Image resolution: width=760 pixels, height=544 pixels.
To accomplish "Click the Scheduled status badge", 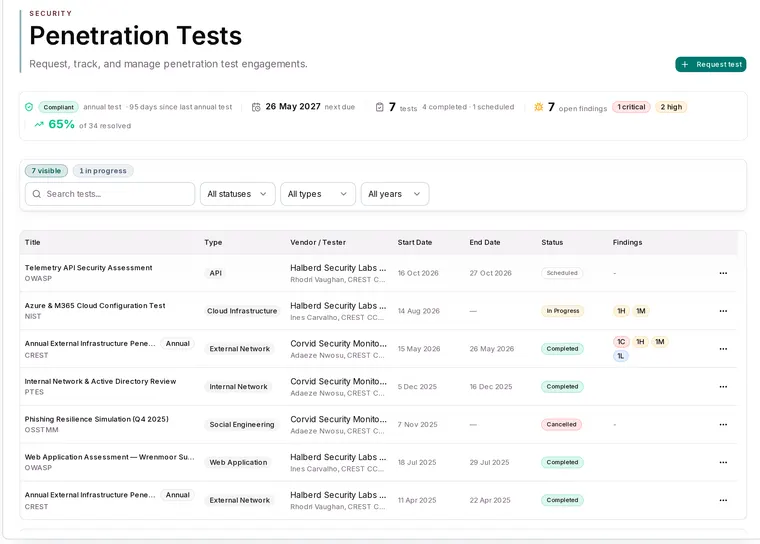I will click(x=562, y=273).
